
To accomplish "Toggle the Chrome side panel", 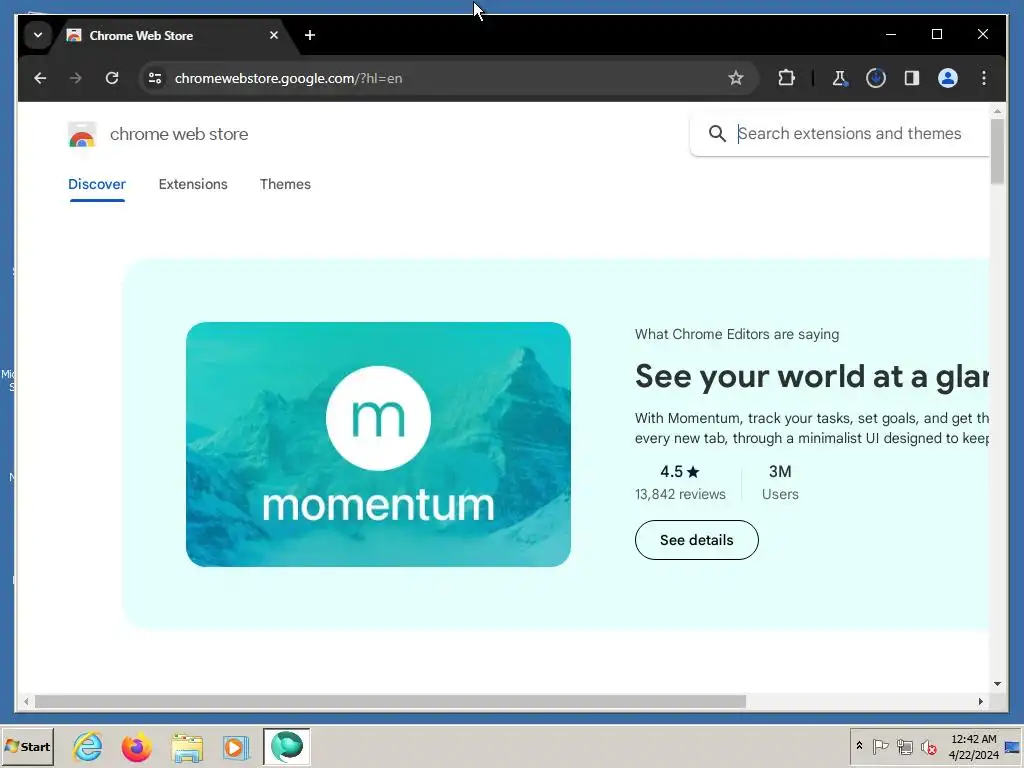I will pos(912,78).
